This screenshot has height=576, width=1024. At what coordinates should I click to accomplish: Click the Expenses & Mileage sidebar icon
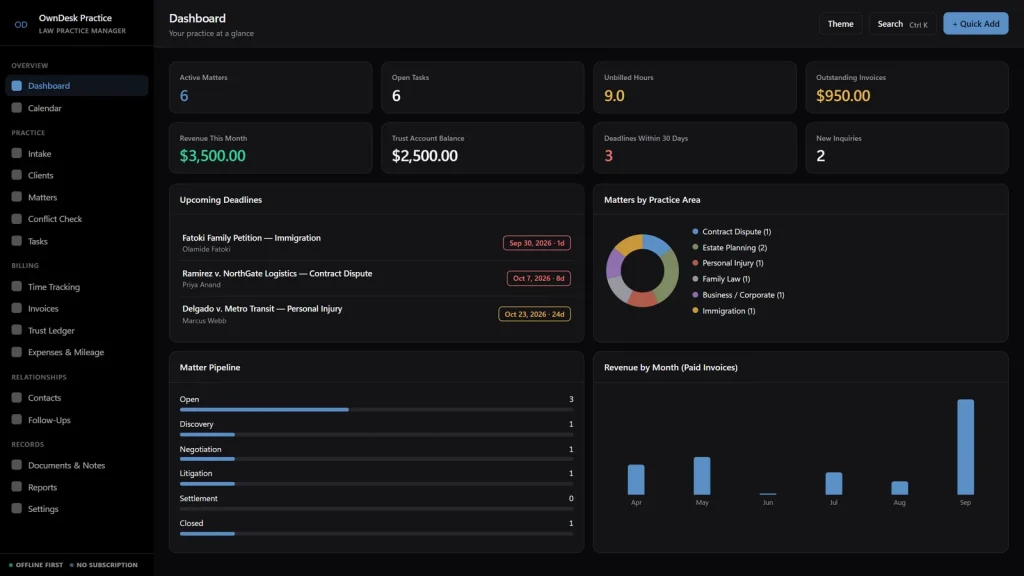click(16, 352)
